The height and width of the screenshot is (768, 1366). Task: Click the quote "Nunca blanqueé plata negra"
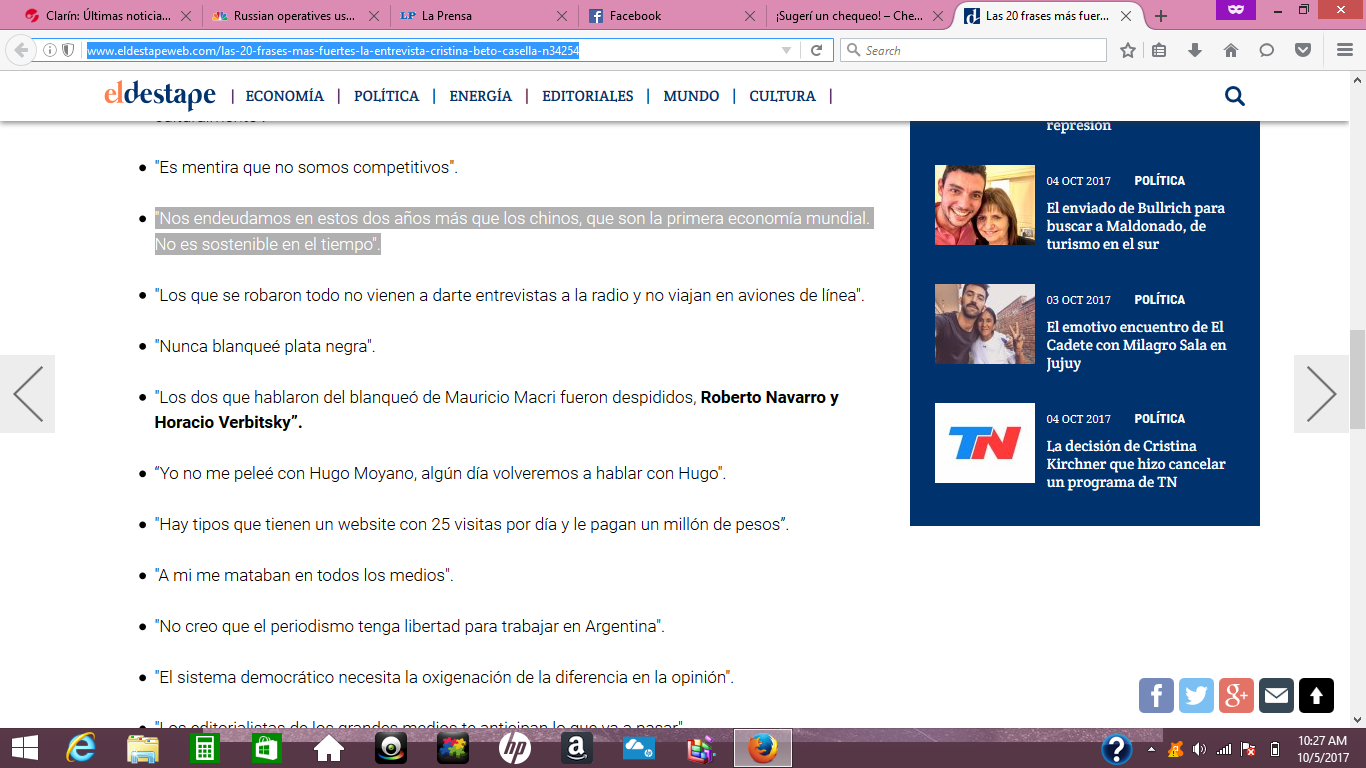(265, 346)
